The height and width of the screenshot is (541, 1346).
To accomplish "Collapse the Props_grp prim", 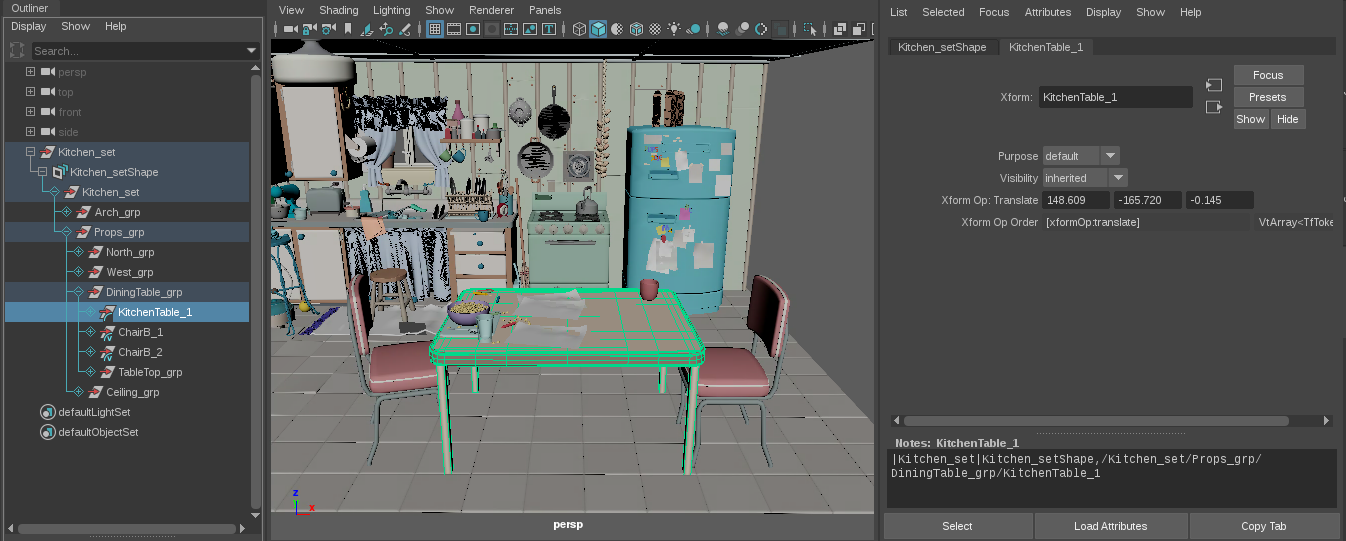I will (67, 232).
